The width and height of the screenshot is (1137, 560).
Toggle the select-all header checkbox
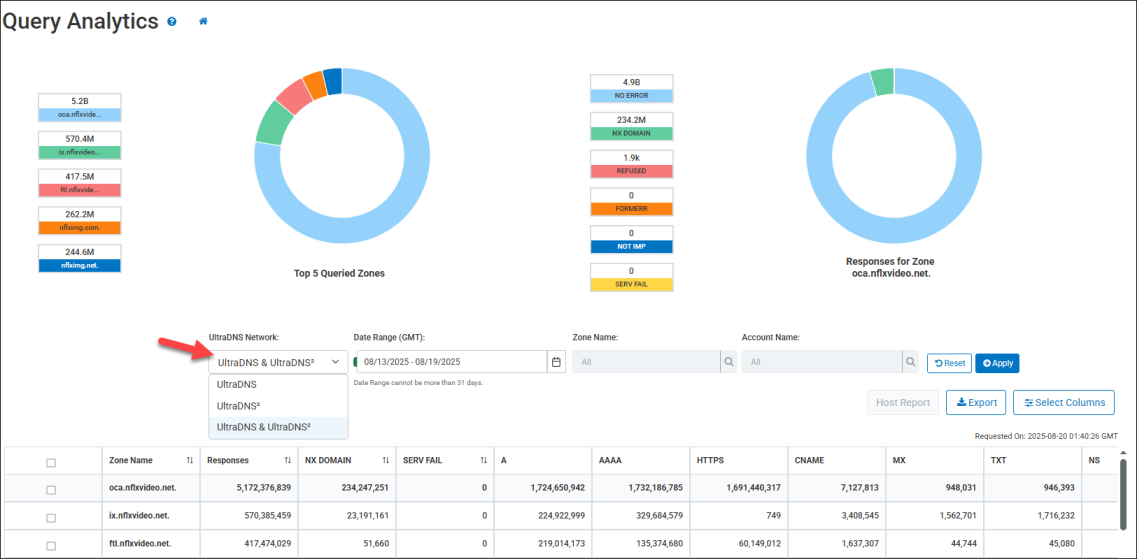tap(51, 462)
